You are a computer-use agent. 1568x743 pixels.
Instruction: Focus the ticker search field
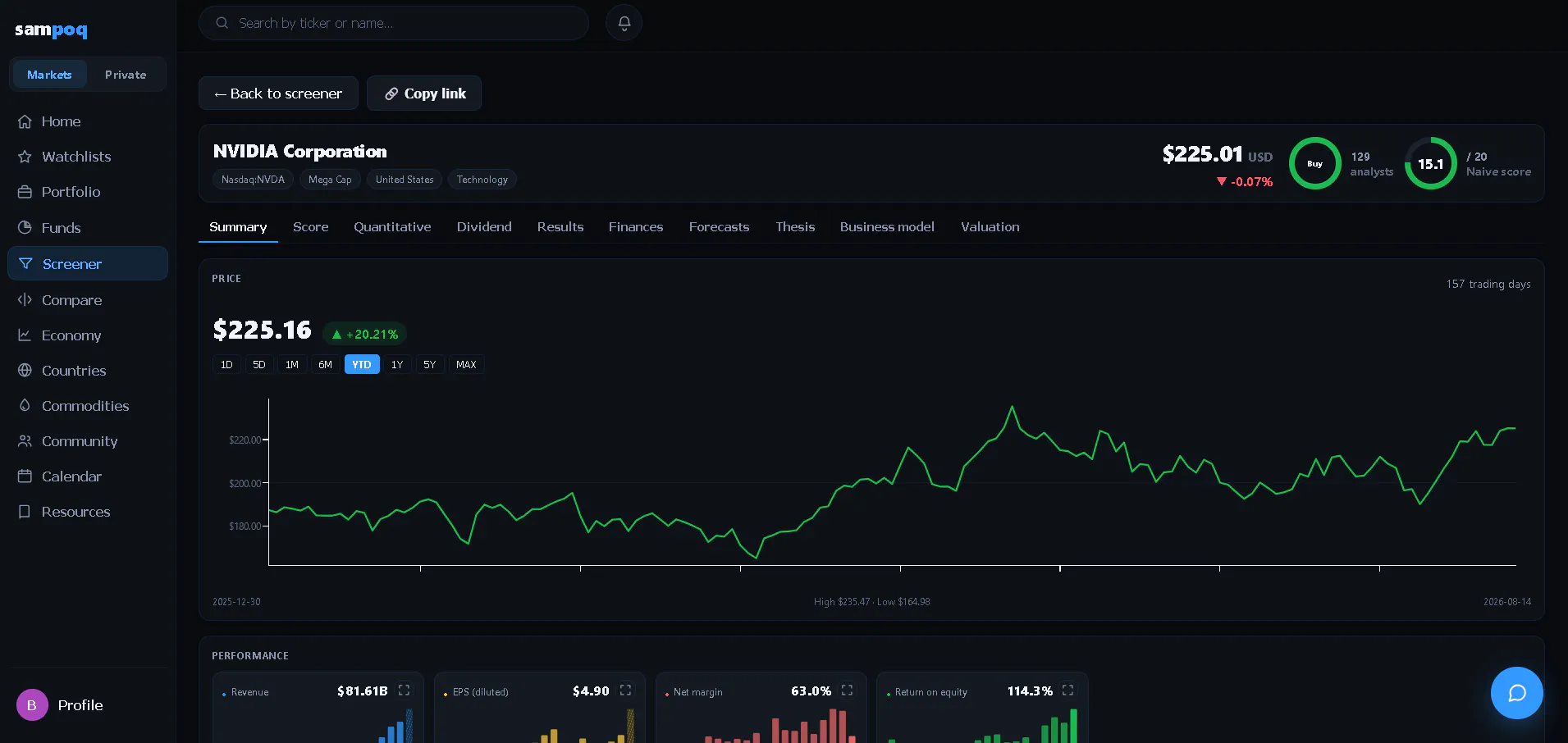click(394, 23)
